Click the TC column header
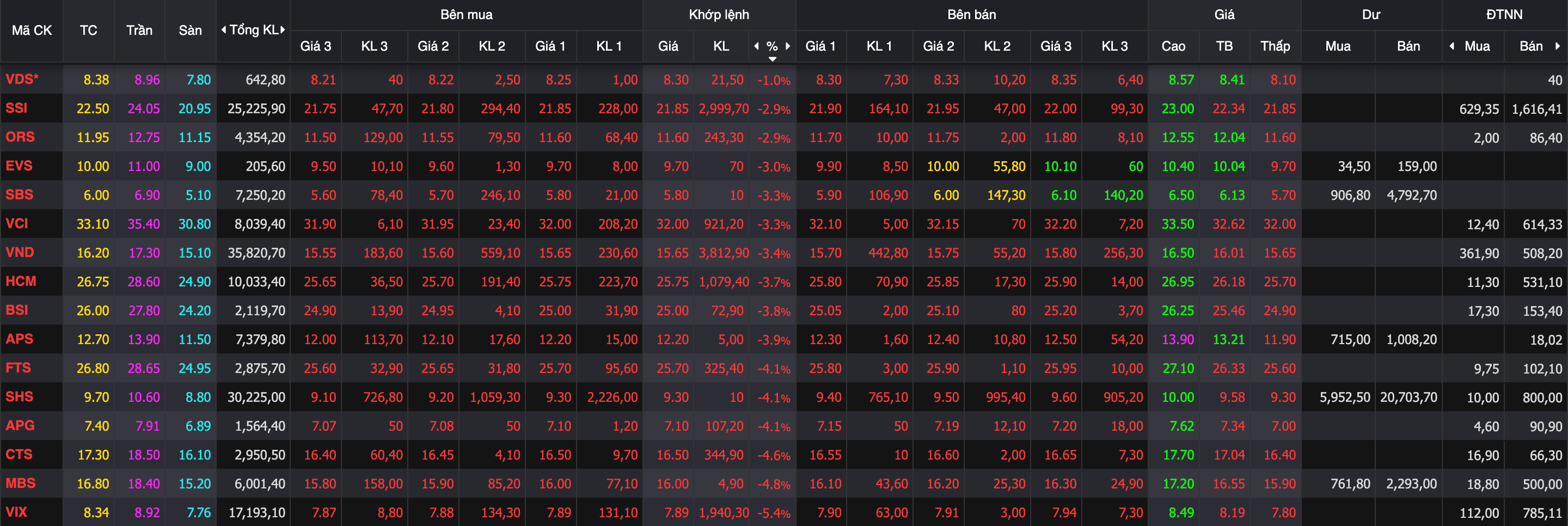The width and height of the screenshot is (1568, 526). click(88, 30)
